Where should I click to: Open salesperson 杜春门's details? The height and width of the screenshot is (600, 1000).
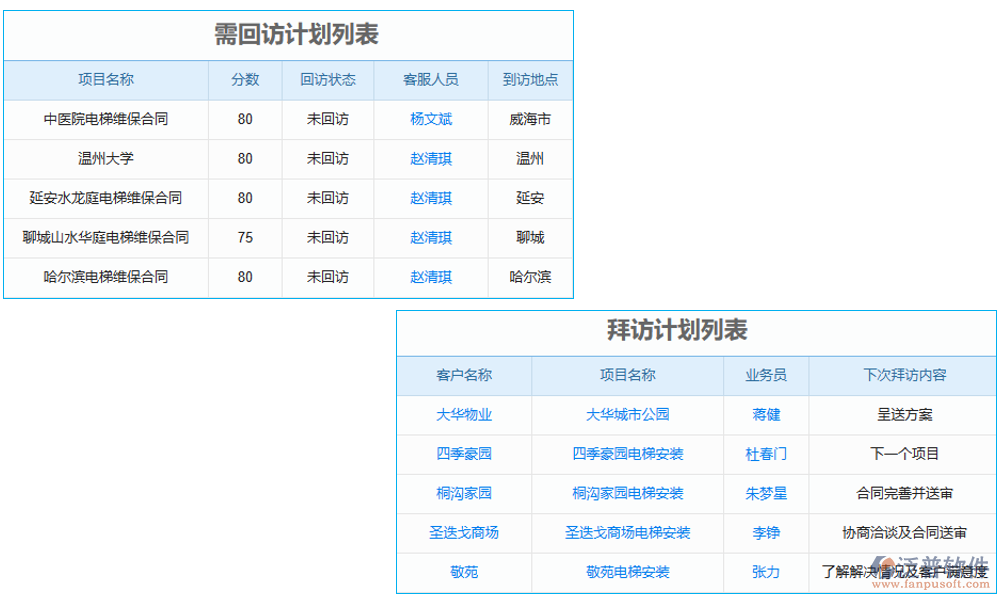pyautogui.click(x=766, y=454)
